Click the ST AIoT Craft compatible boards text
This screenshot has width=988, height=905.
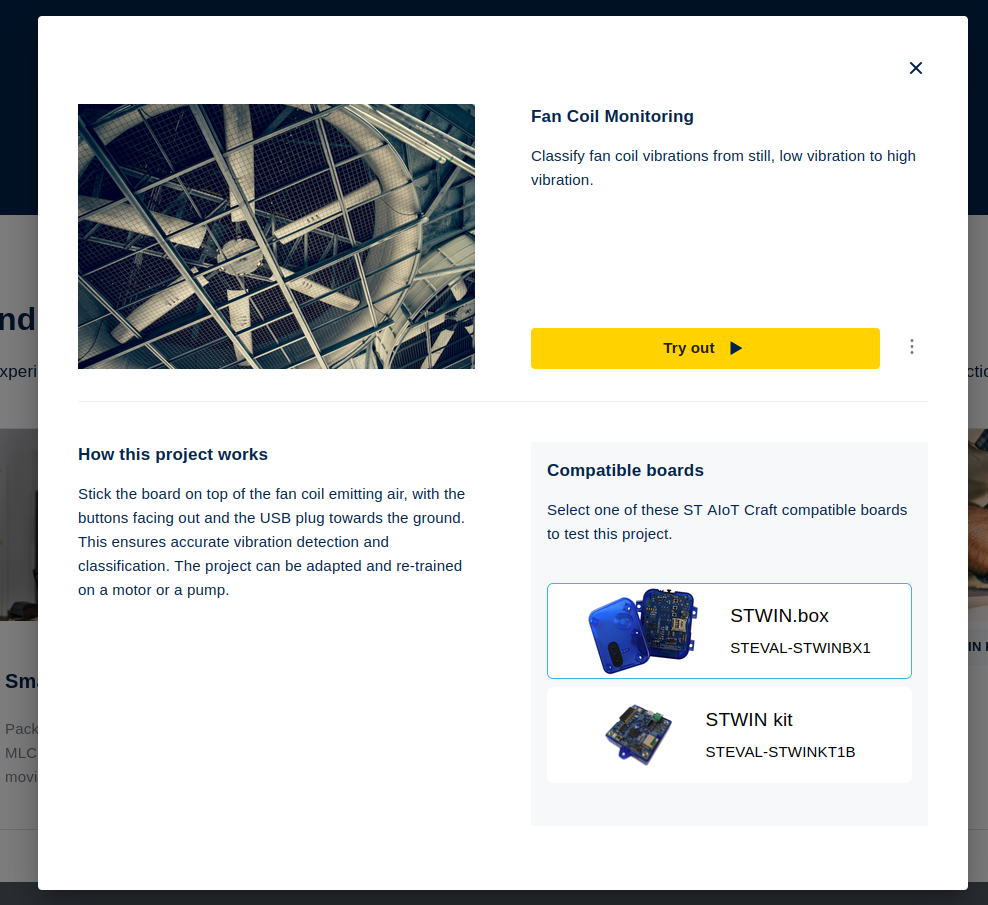(x=727, y=522)
